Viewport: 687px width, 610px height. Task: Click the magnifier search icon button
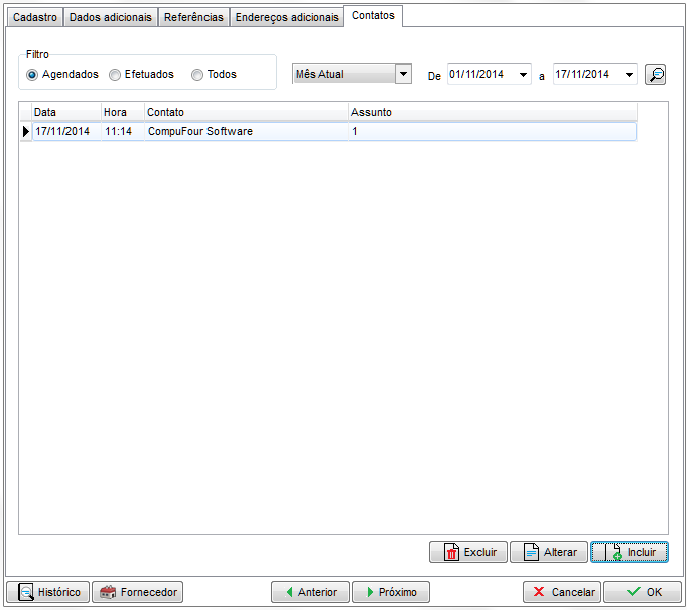point(655,75)
